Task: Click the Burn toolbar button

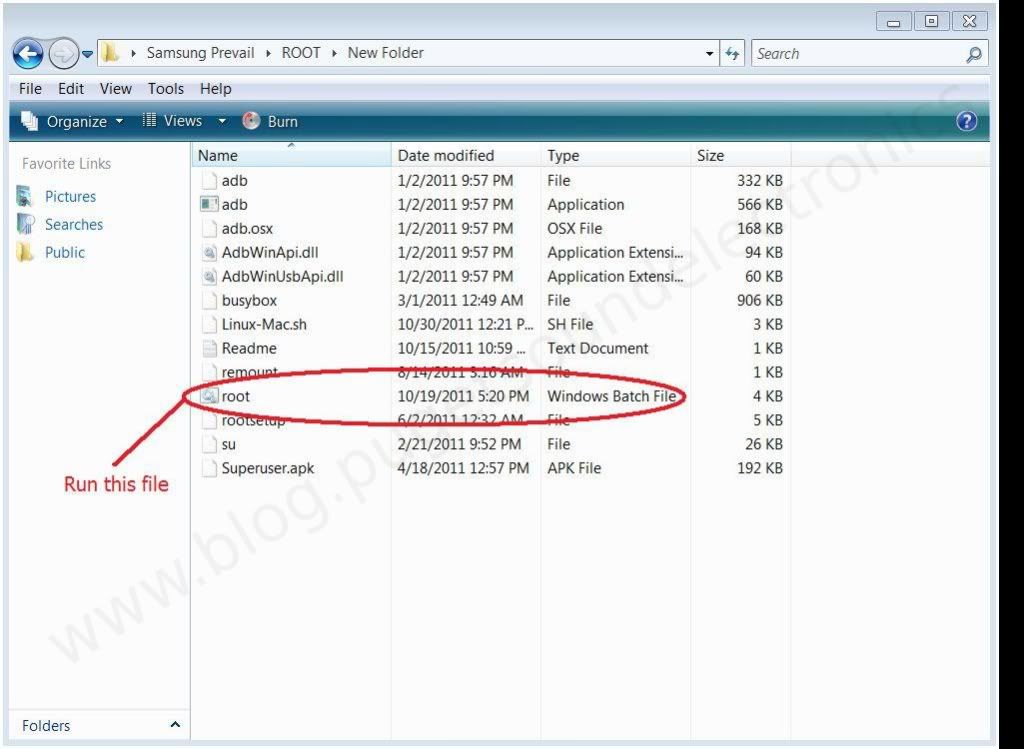Action: [270, 121]
